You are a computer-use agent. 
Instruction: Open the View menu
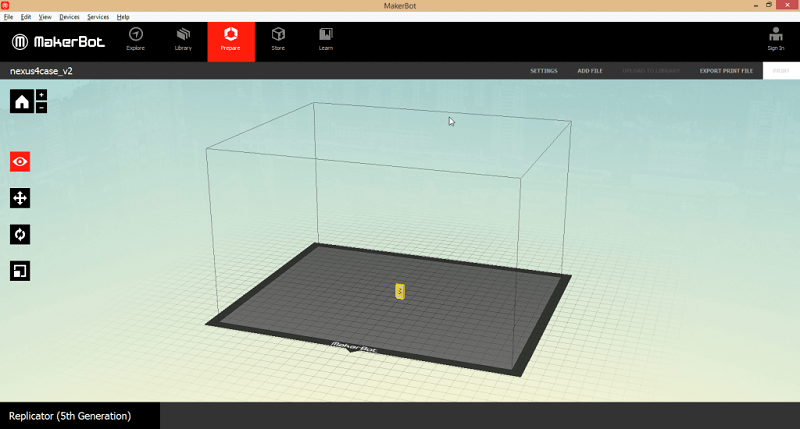(x=45, y=17)
